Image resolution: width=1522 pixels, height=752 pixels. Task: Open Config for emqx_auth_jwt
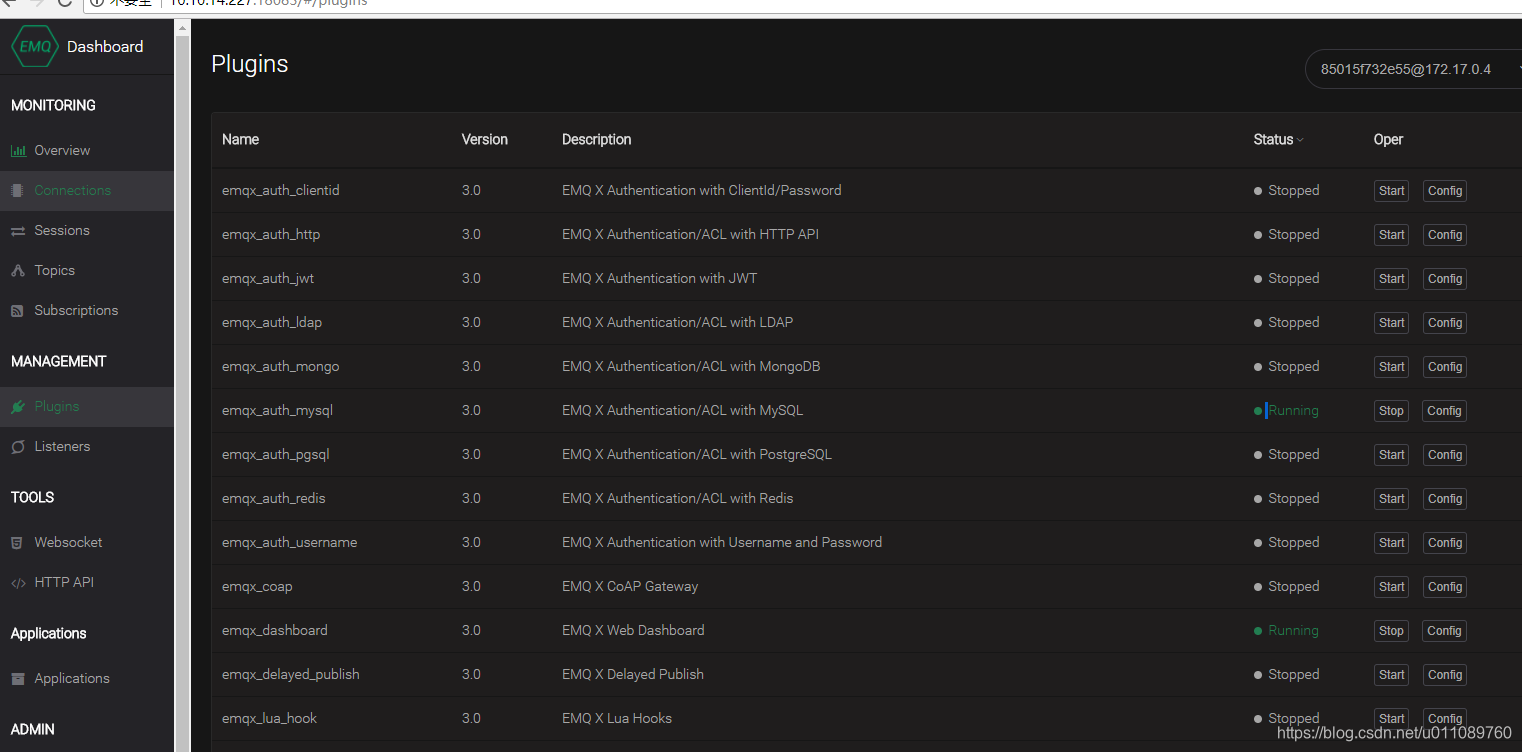click(1445, 279)
